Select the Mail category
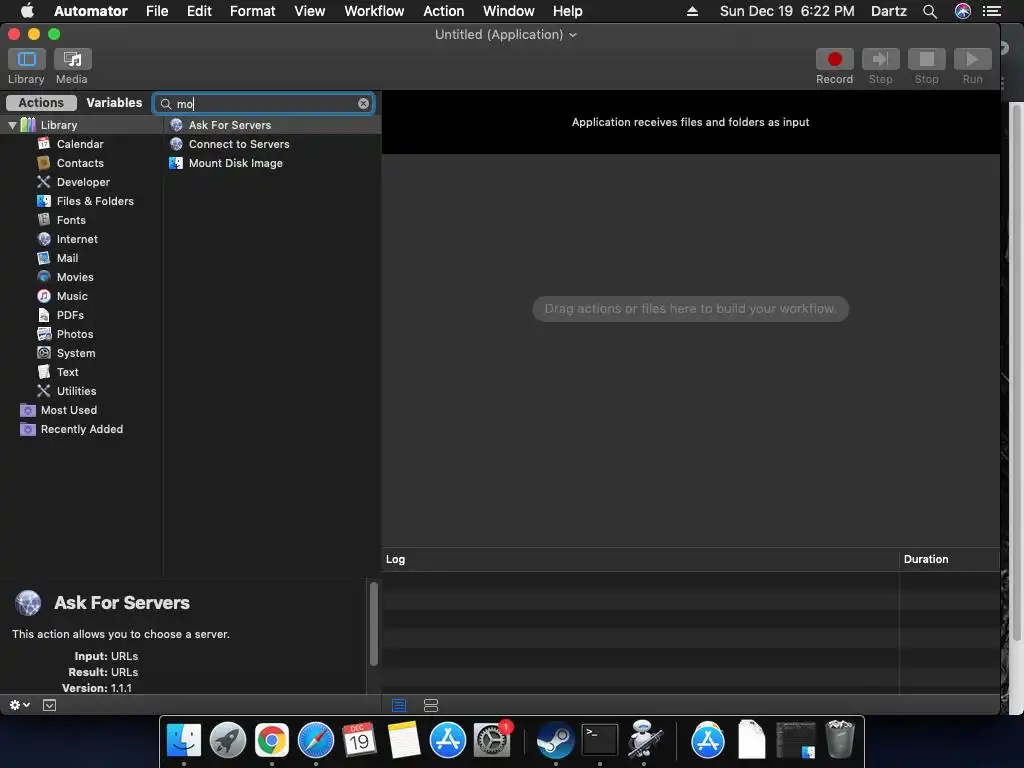 click(81, 258)
